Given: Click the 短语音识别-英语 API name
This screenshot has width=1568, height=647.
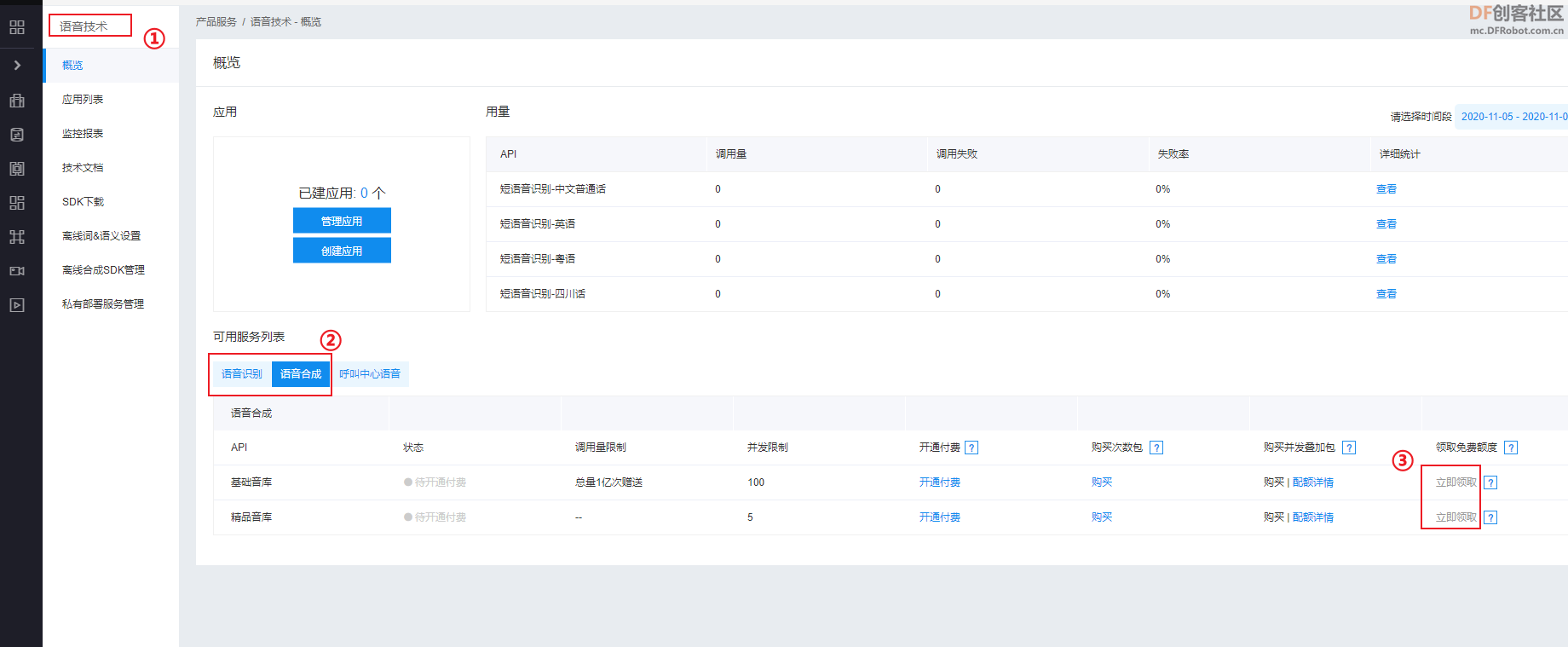Looking at the screenshot, I should [x=538, y=224].
